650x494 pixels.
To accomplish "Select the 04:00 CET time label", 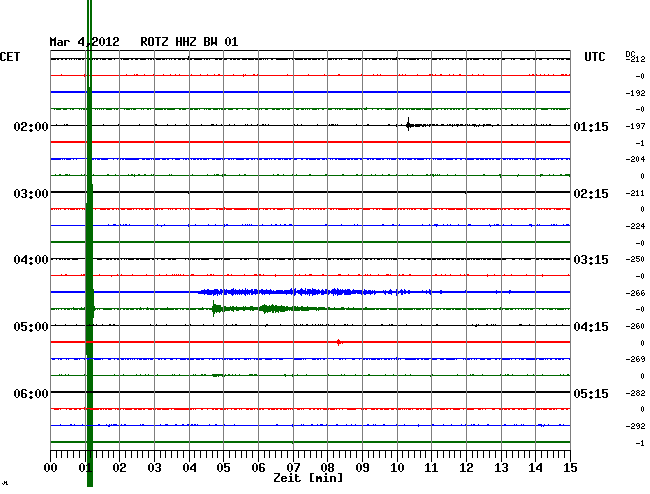I will point(31,260).
